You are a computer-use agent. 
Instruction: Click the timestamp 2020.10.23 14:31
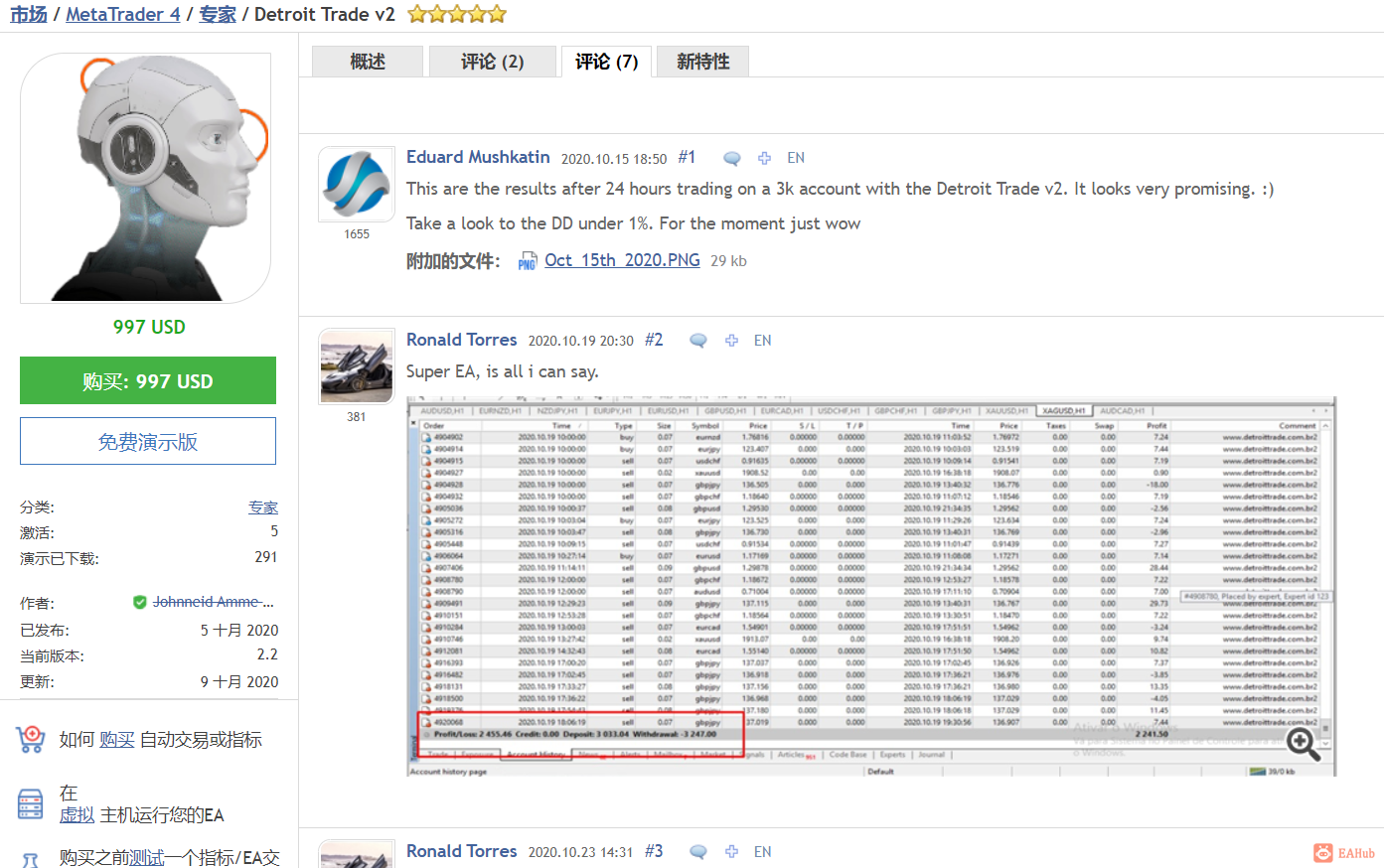tap(581, 852)
